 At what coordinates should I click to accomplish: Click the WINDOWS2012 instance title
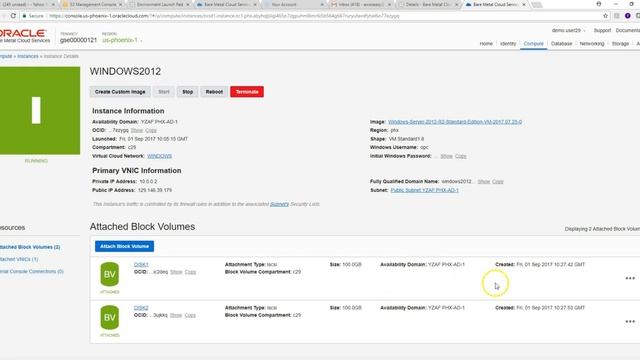[x=125, y=71]
